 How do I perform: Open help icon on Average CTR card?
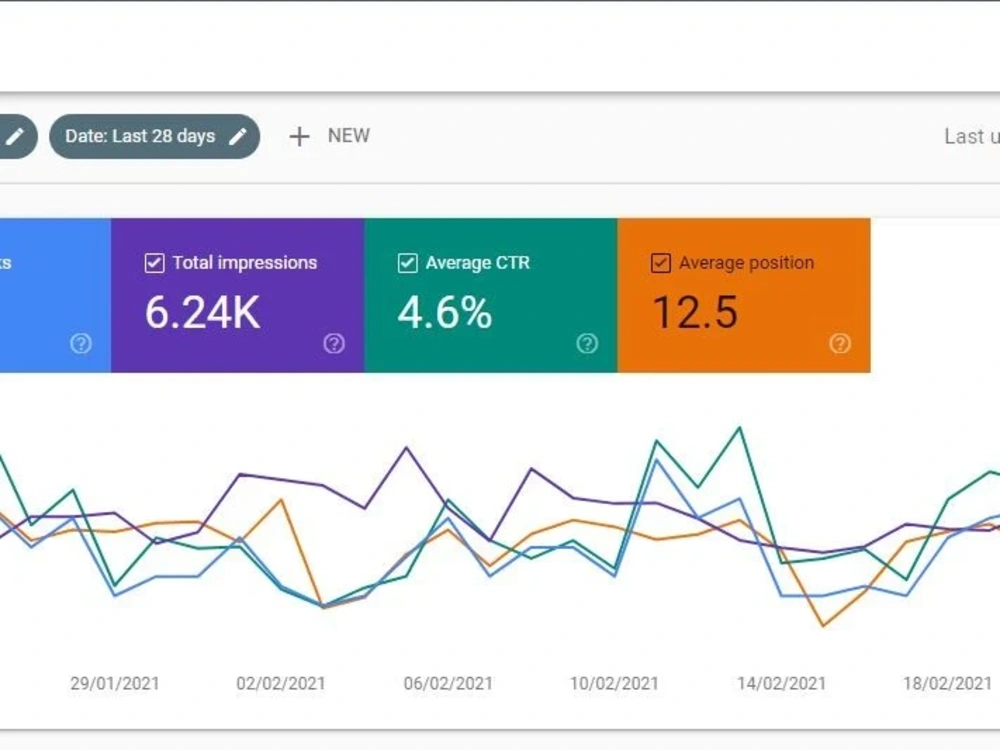point(587,343)
